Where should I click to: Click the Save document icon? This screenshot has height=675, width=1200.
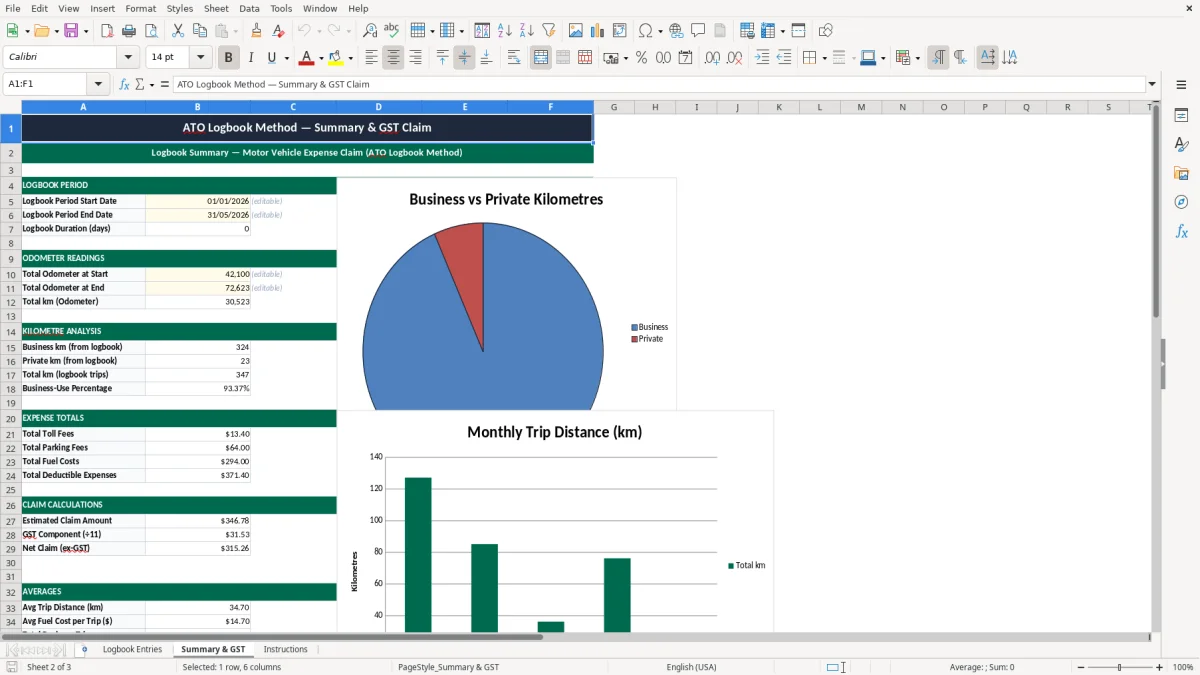pyautogui.click(x=71, y=31)
